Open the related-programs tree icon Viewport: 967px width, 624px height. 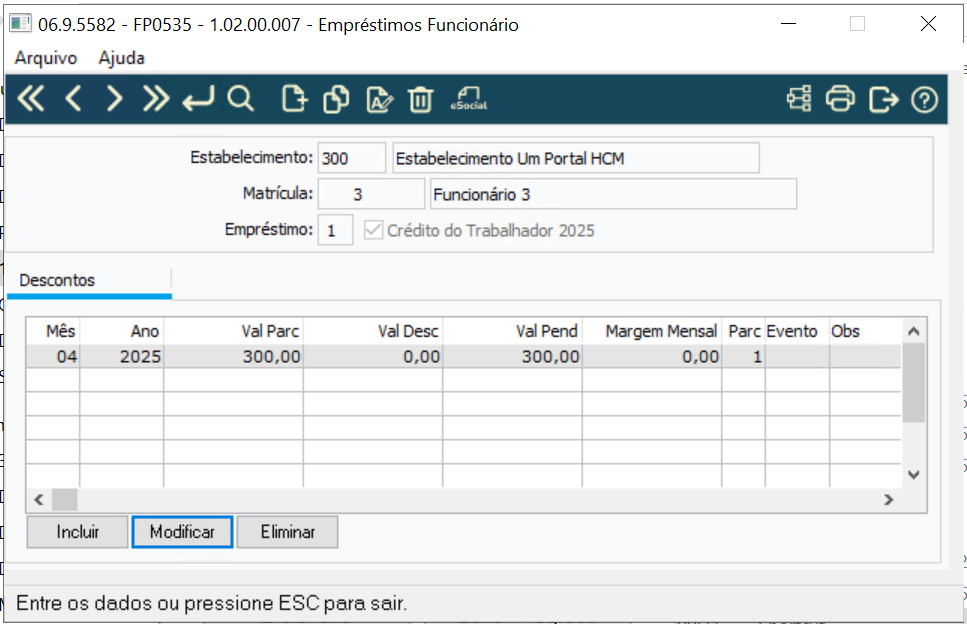tap(799, 99)
